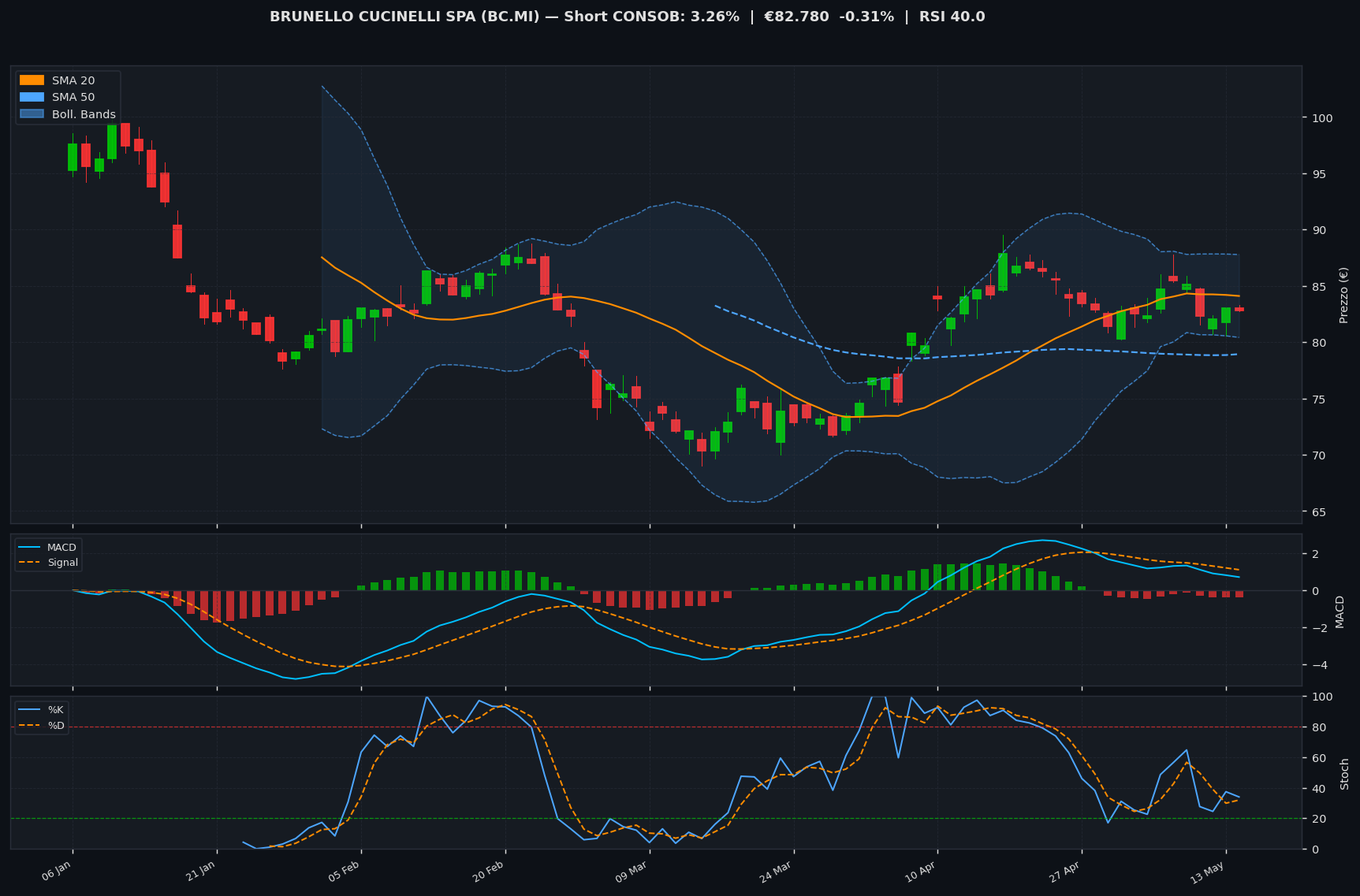
Task: Click the '-0.31%' change in the title
Action: tap(865, 17)
